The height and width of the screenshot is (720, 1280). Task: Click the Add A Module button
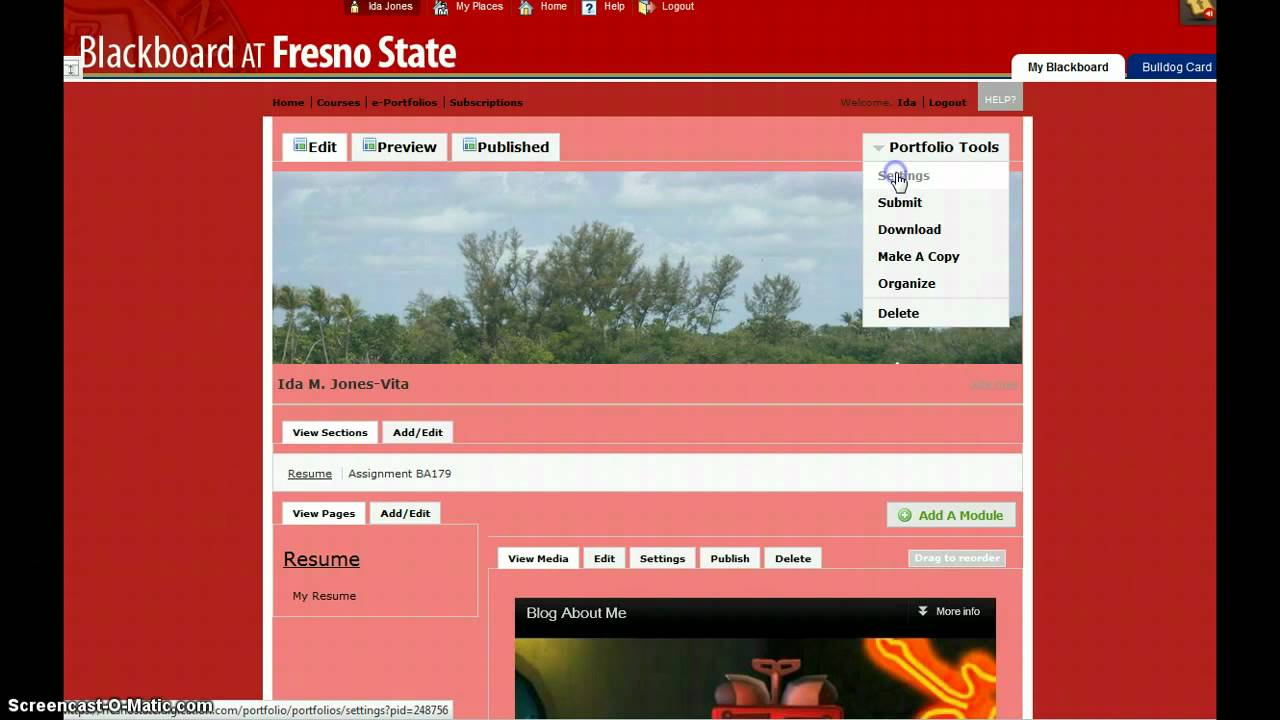(x=951, y=515)
